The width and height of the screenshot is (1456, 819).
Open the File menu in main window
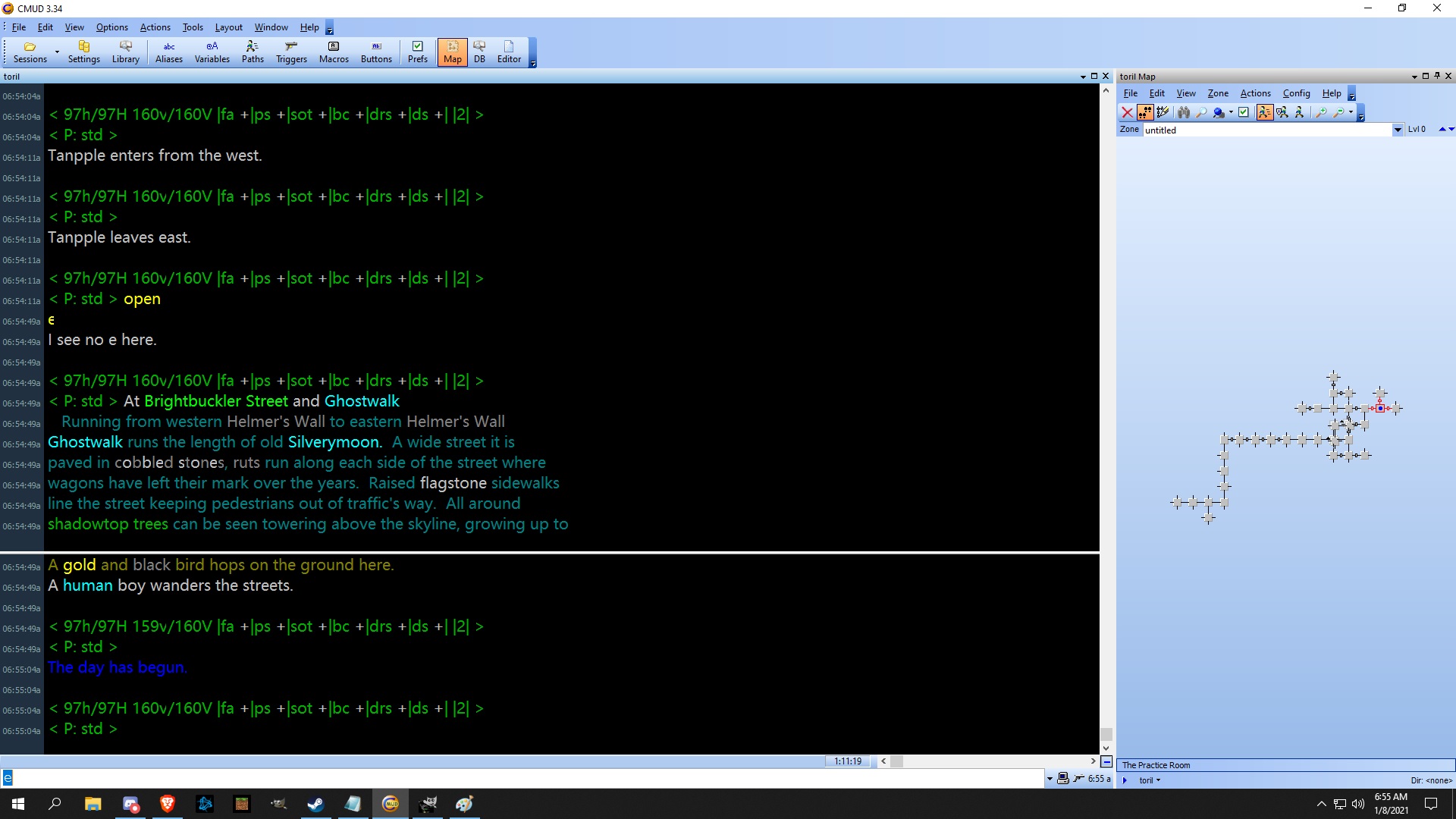point(19,27)
